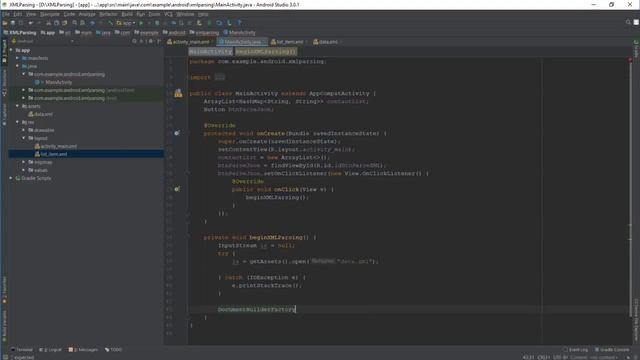Collapse the java folder
This screenshot has width=640, height=360.
[x=18, y=66]
